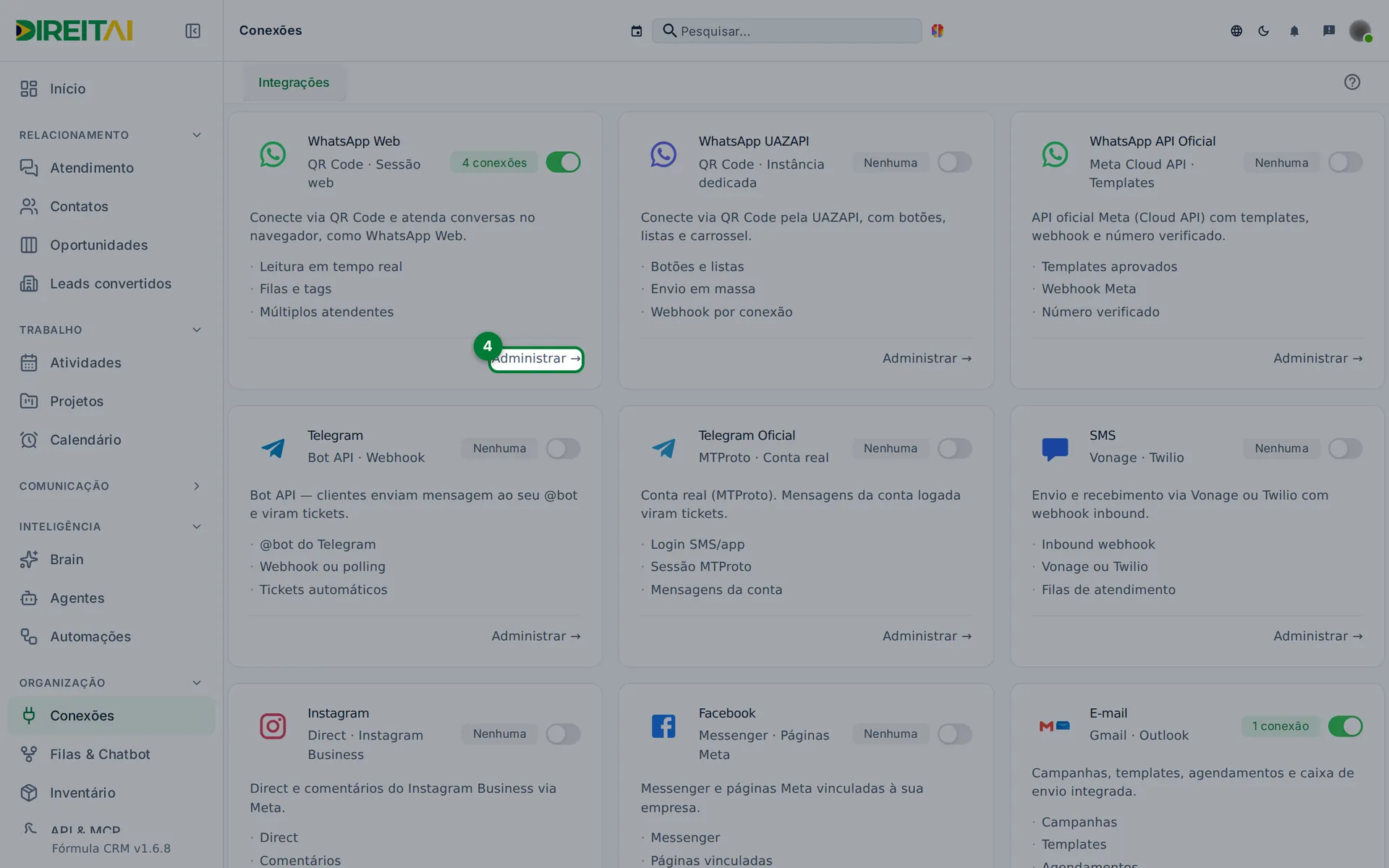Viewport: 1389px width, 868px height.
Task: Click Administrar on WhatsApp Web card
Action: [536, 359]
